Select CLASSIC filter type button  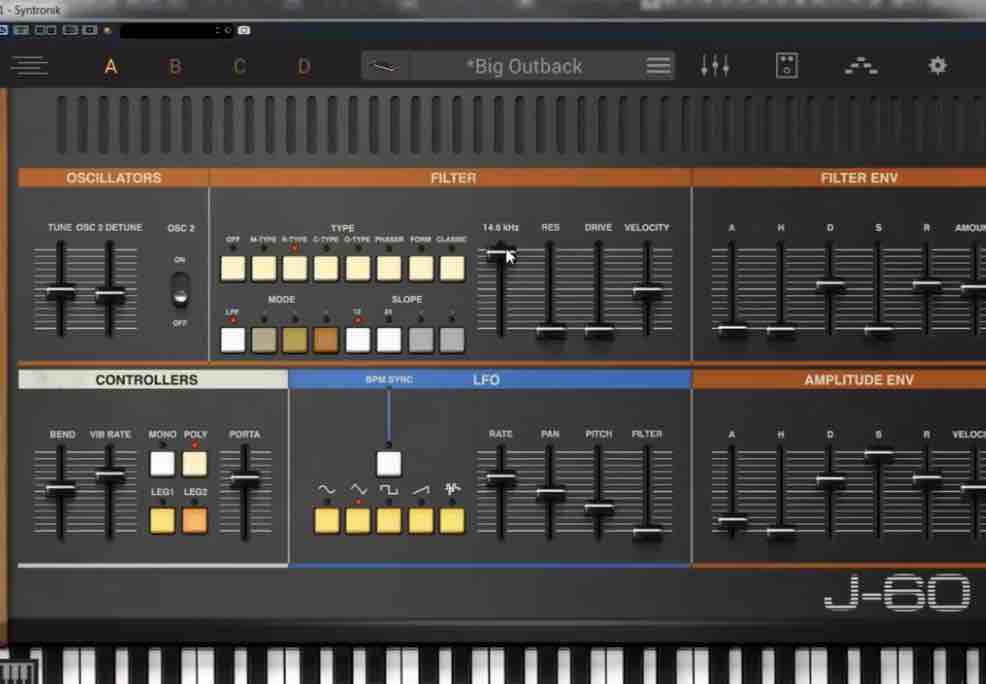point(451,268)
